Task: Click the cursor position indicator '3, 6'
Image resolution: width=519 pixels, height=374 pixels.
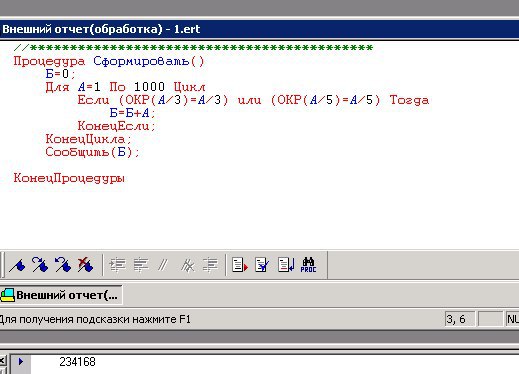Action: [x=460, y=319]
